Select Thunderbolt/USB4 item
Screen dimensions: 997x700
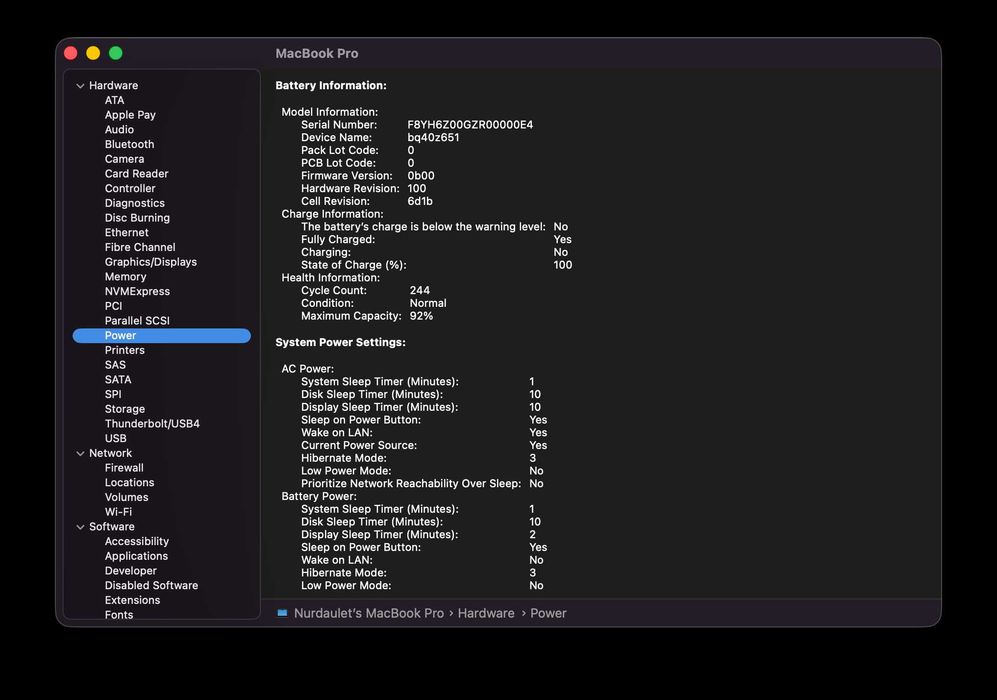[152, 423]
